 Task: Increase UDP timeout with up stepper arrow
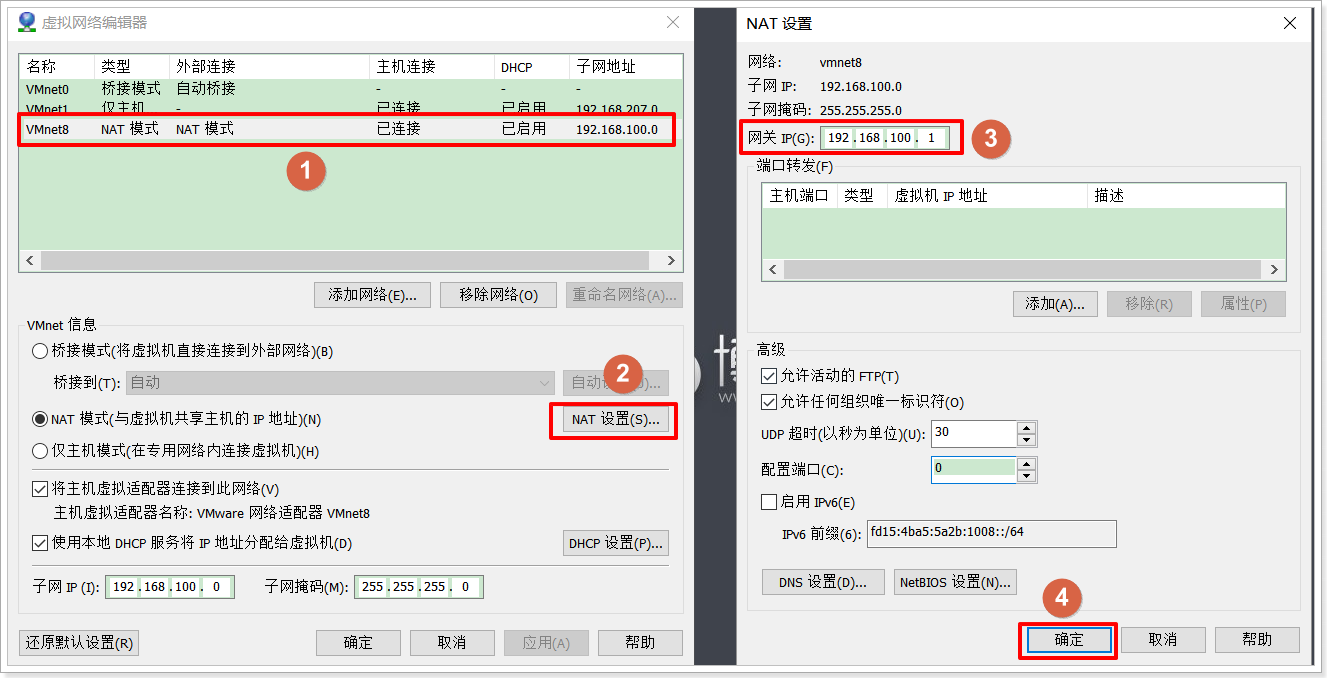pyautogui.click(x=1026, y=428)
